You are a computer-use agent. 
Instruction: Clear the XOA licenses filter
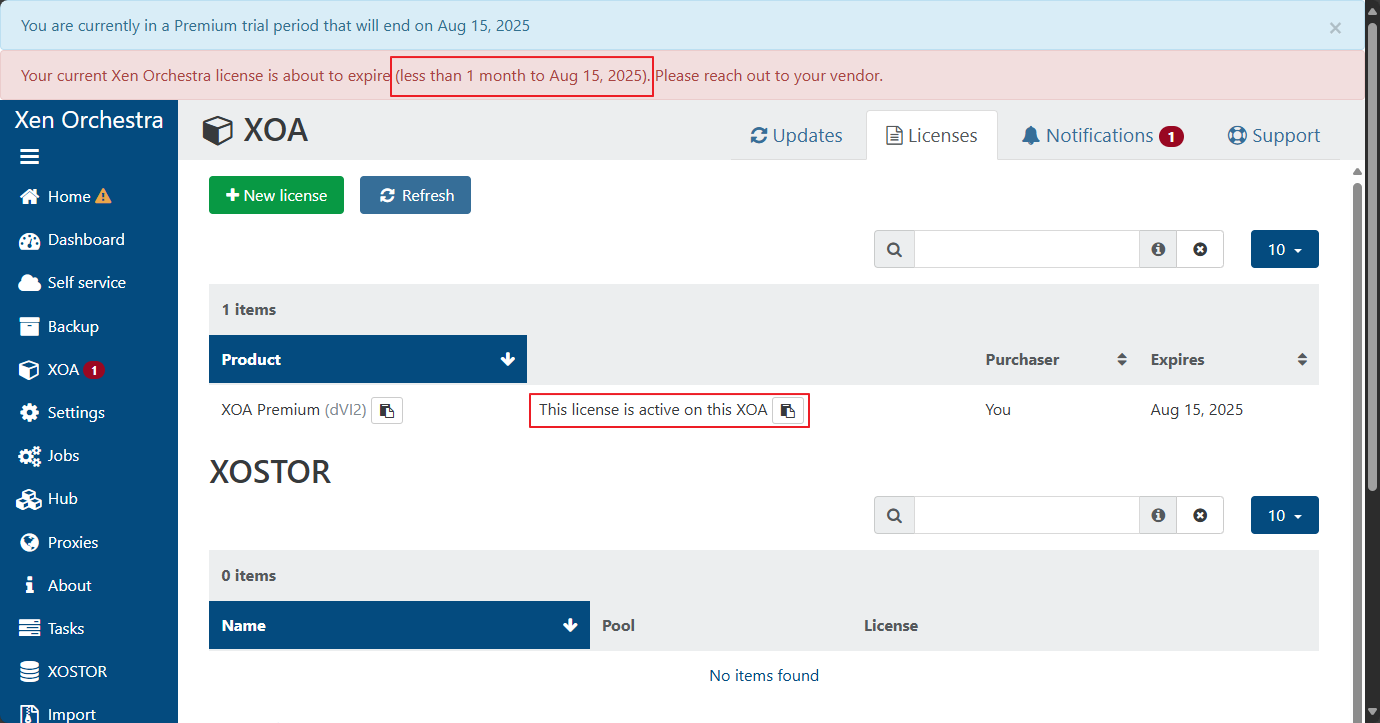(x=1200, y=249)
